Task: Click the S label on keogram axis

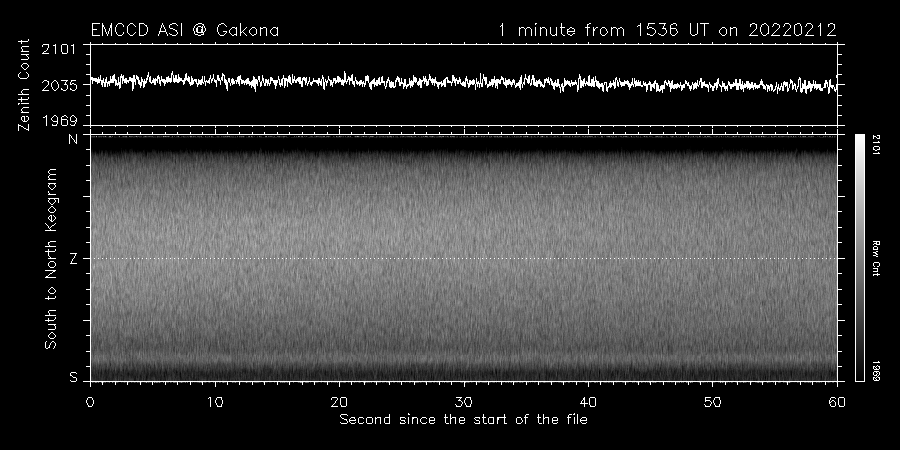Action: 73,378
